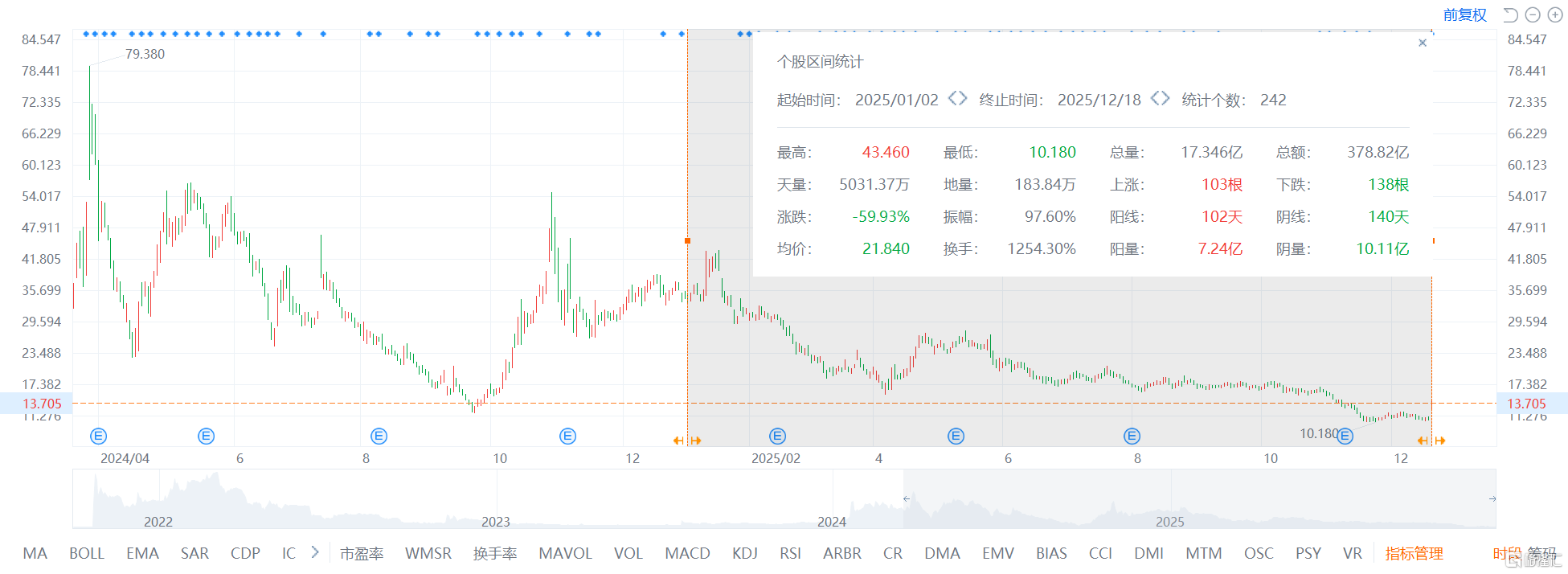Enable the RSI indicator

pos(790,553)
